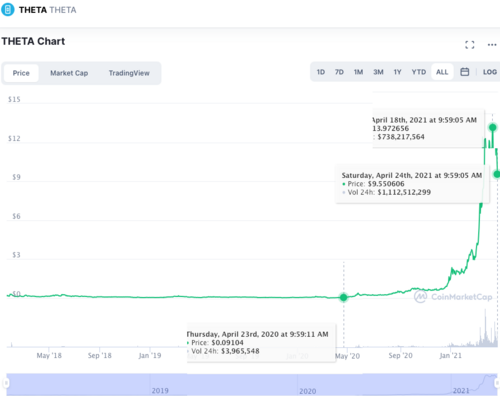Set chart range to YTD
The height and width of the screenshot is (396, 500).
[419, 72]
